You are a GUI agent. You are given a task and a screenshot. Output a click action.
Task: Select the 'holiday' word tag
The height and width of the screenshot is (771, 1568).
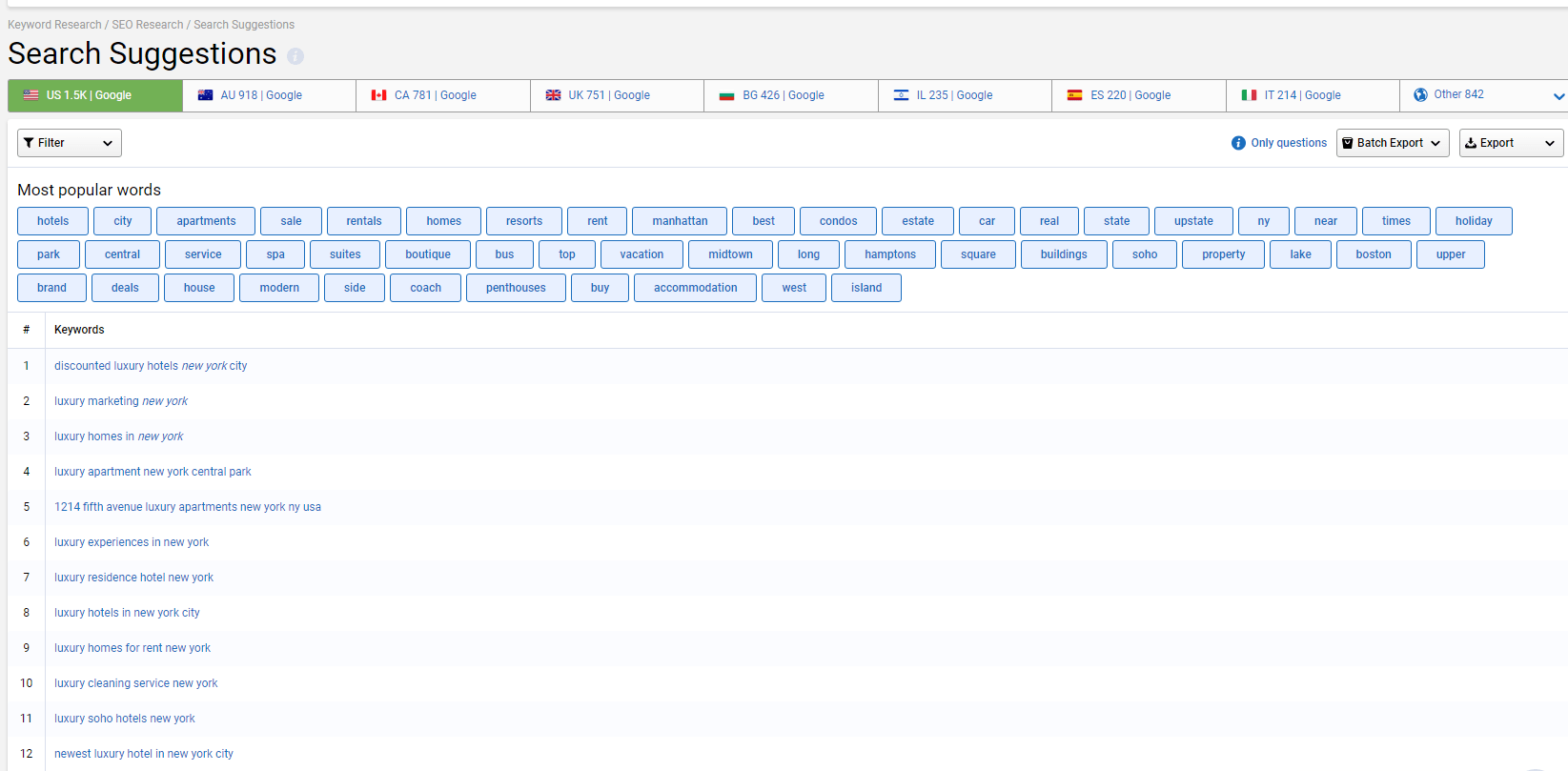[1474, 221]
